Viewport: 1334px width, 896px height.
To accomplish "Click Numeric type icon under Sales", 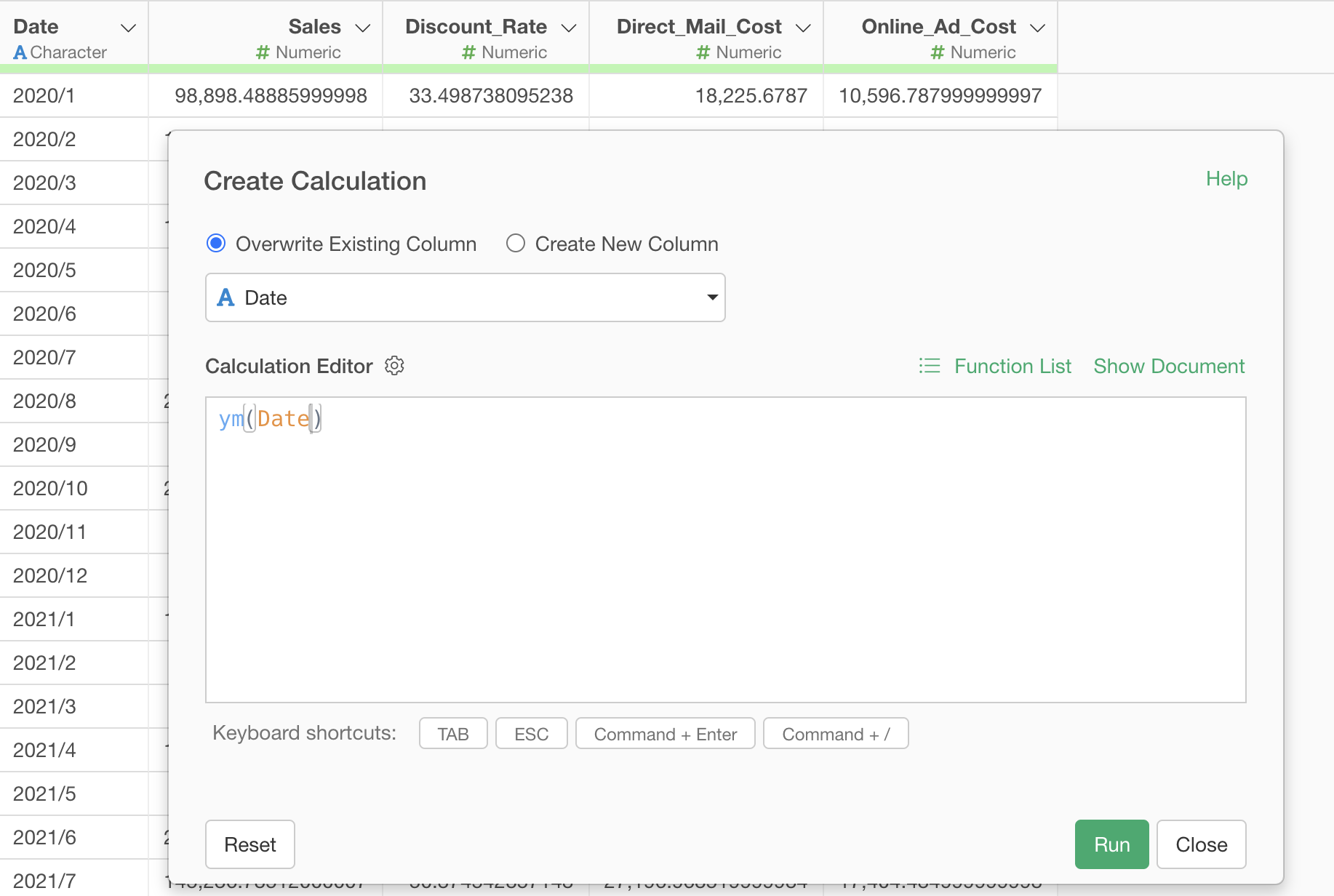I will pyautogui.click(x=263, y=52).
